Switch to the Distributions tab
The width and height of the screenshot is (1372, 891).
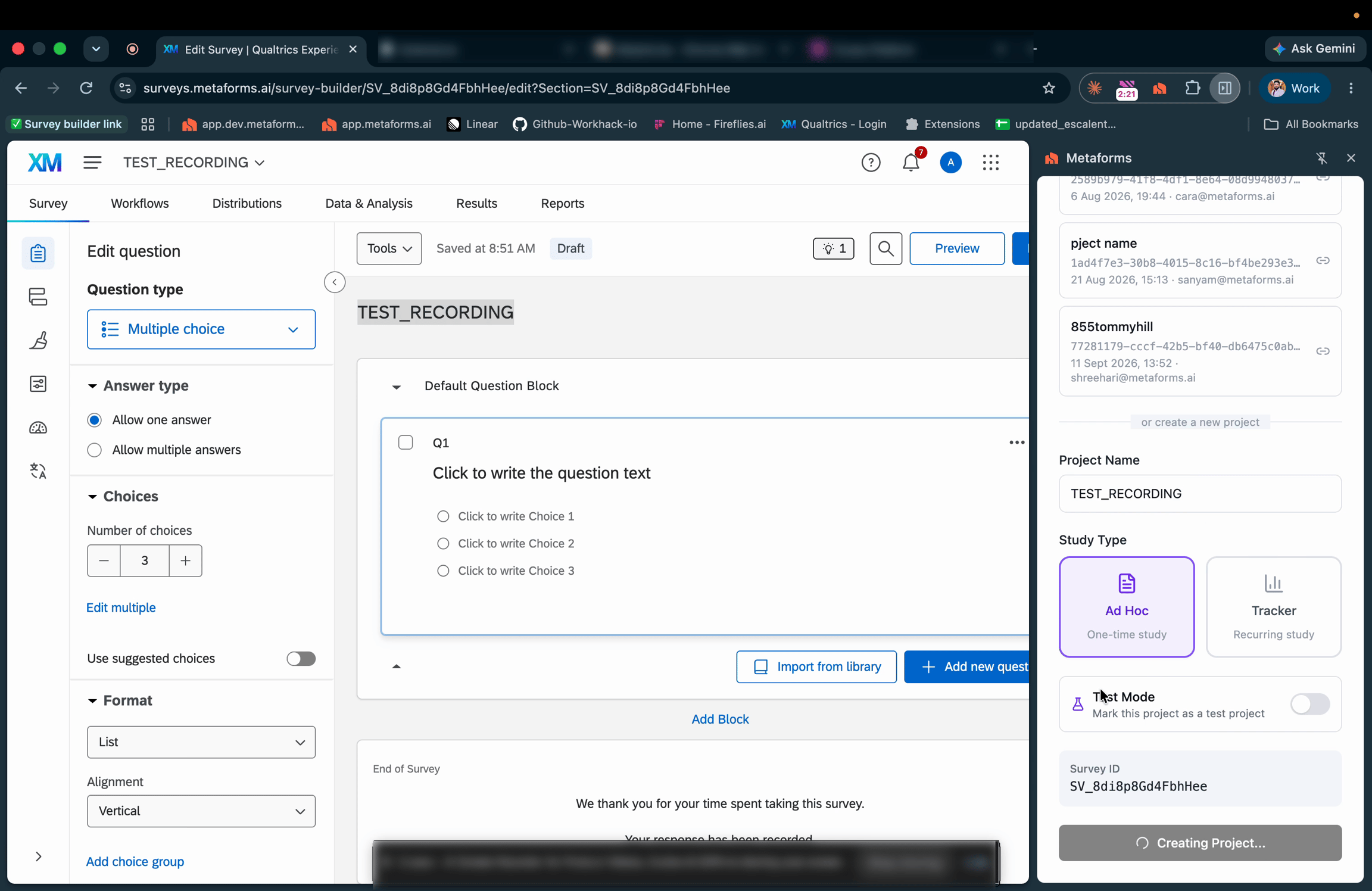pos(247,203)
